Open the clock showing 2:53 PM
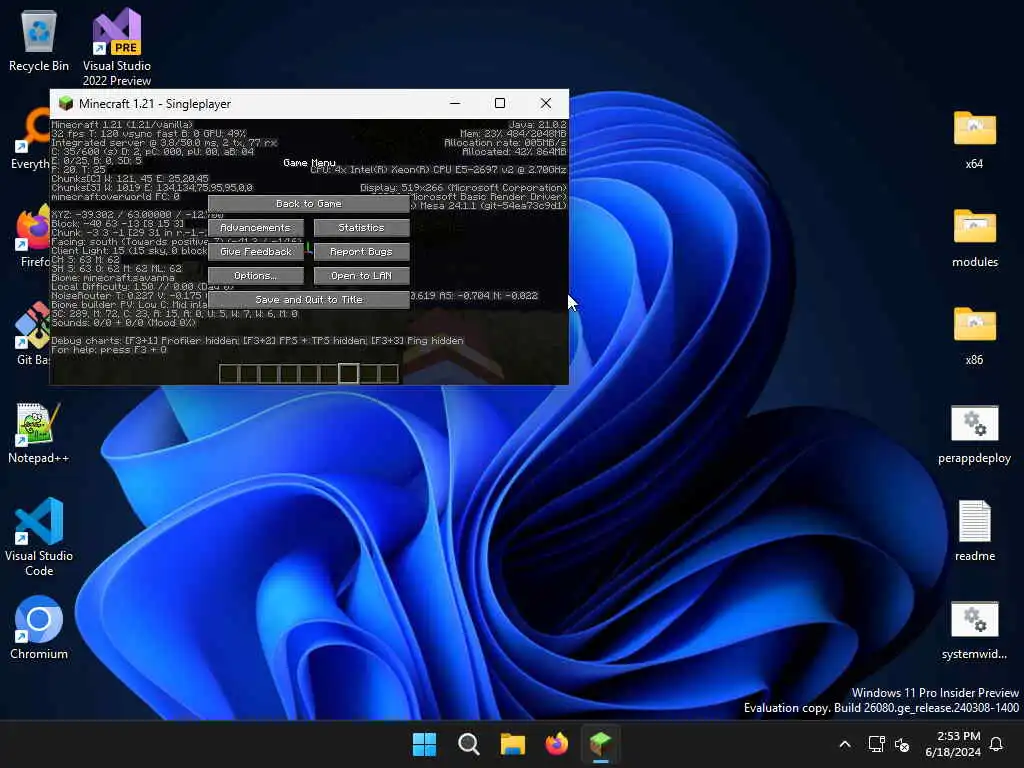Image resolution: width=1024 pixels, height=768 pixels. 953,744
